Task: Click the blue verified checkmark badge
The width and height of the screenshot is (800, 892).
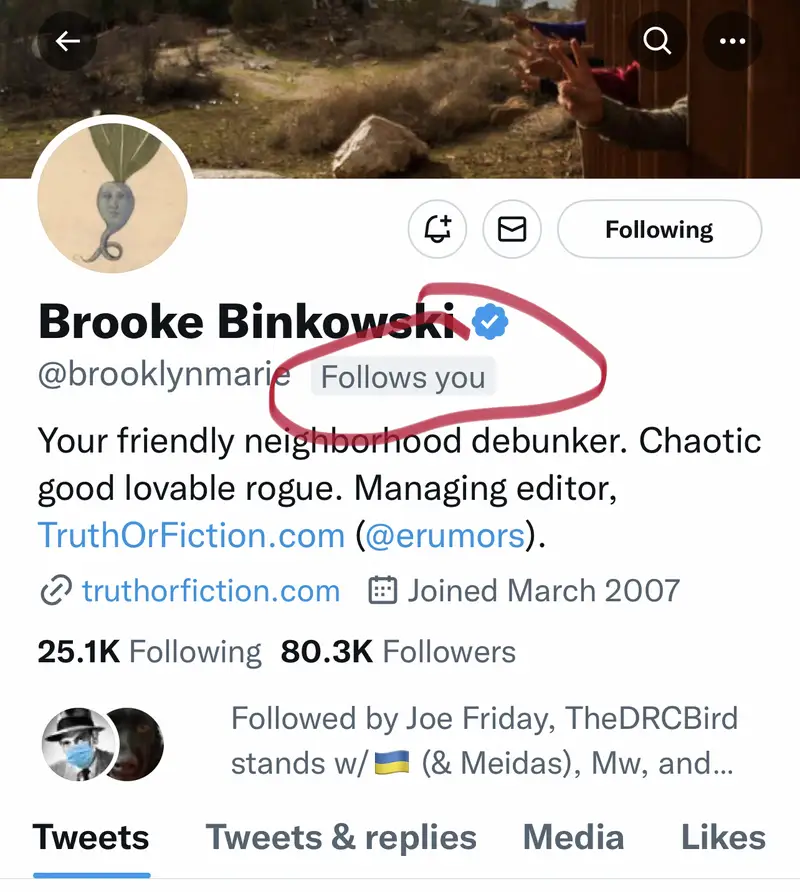Action: coord(490,322)
